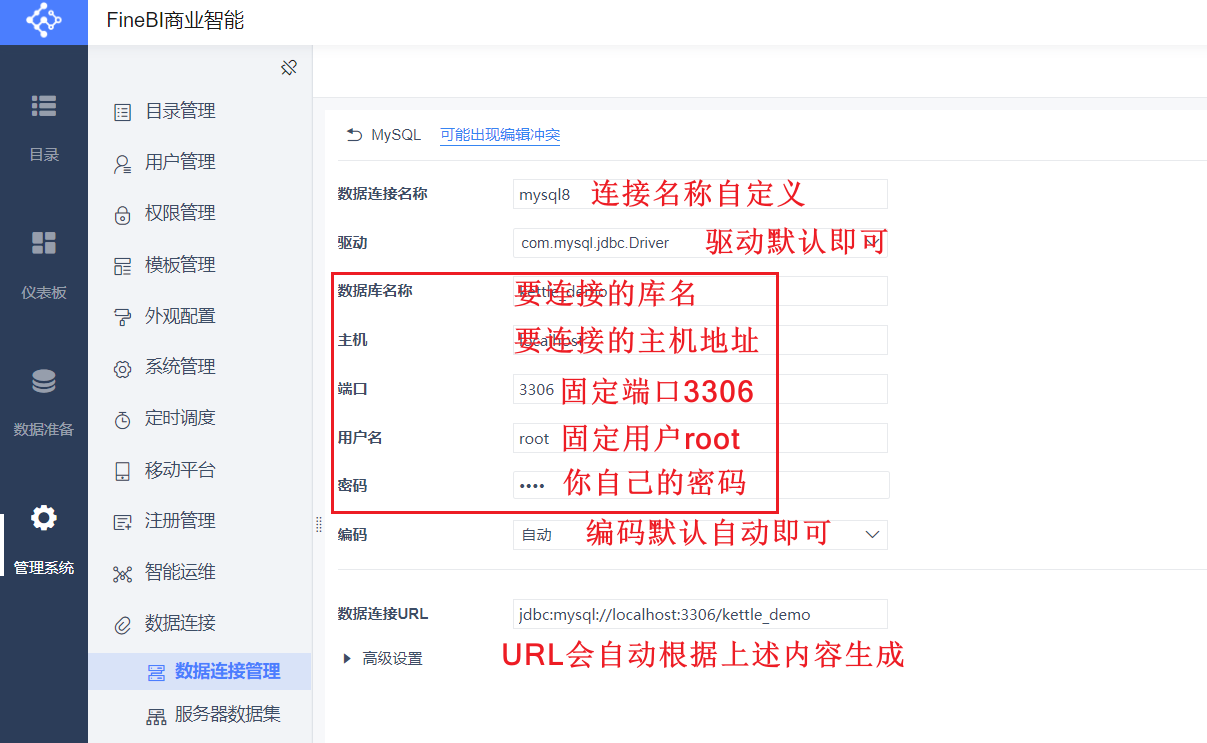Viewport: 1207px width, 743px height.
Task: Click the 数据库名称 label
Action: pos(375,291)
